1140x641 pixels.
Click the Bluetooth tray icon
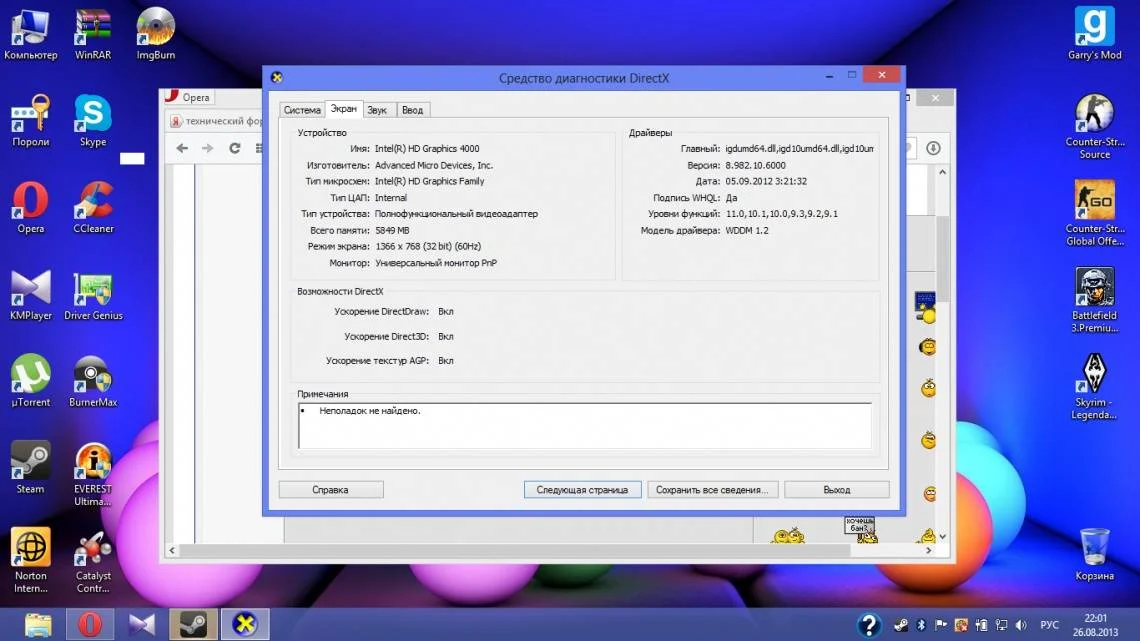click(x=920, y=625)
